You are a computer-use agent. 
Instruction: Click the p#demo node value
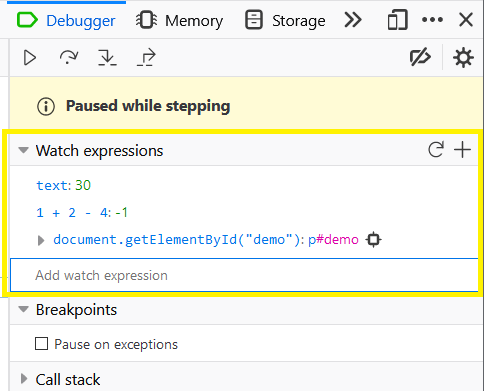pyautogui.click(x=333, y=240)
